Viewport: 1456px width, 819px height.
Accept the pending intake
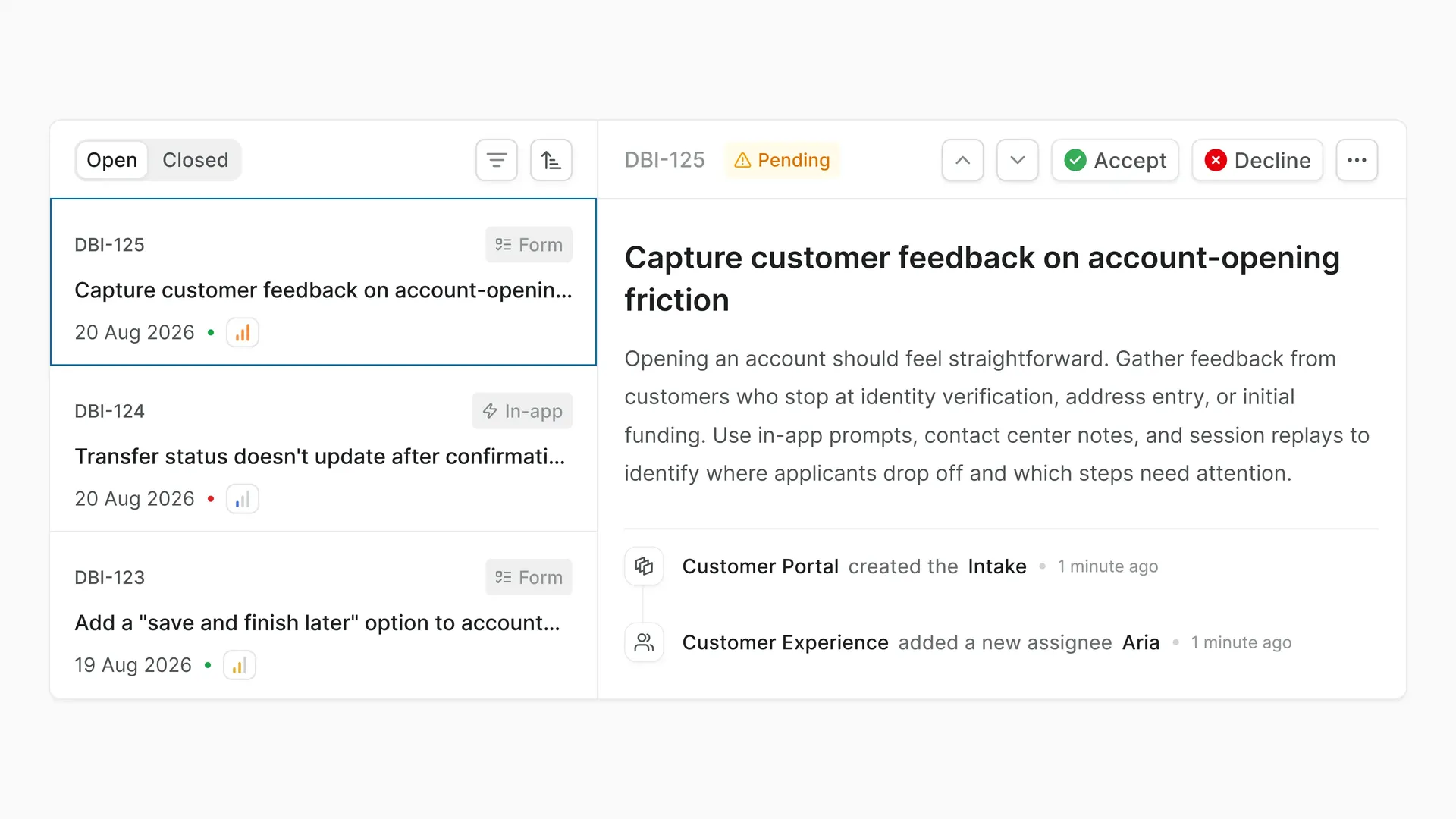[1115, 160]
